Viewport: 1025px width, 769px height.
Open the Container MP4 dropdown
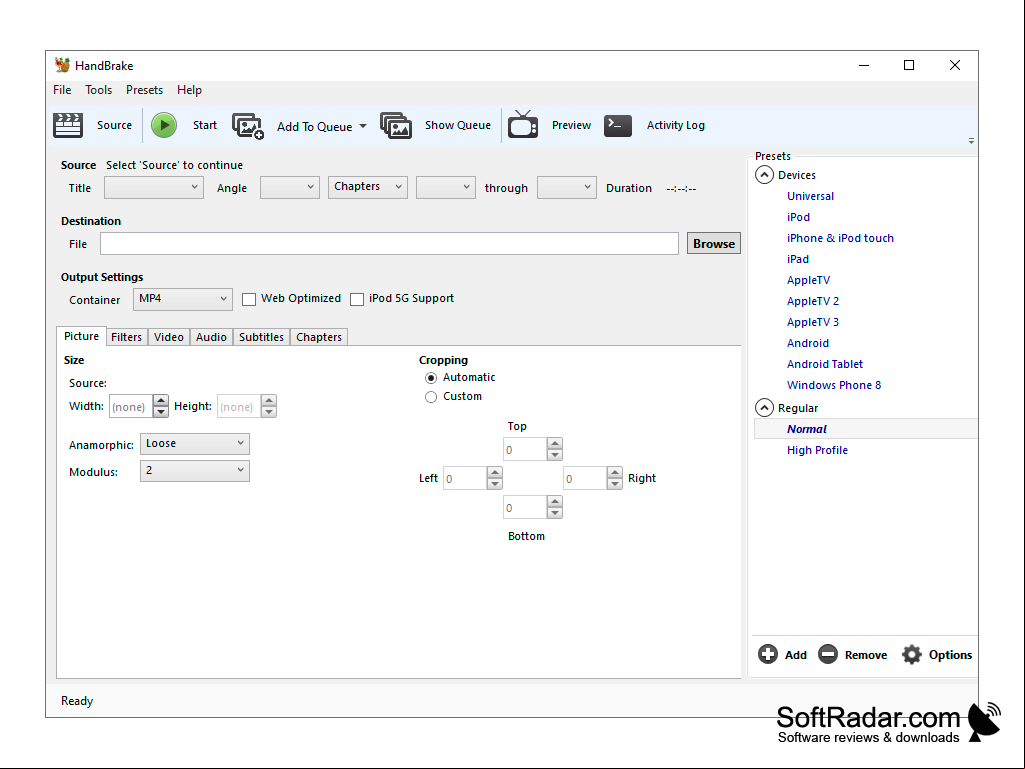click(183, 299)
